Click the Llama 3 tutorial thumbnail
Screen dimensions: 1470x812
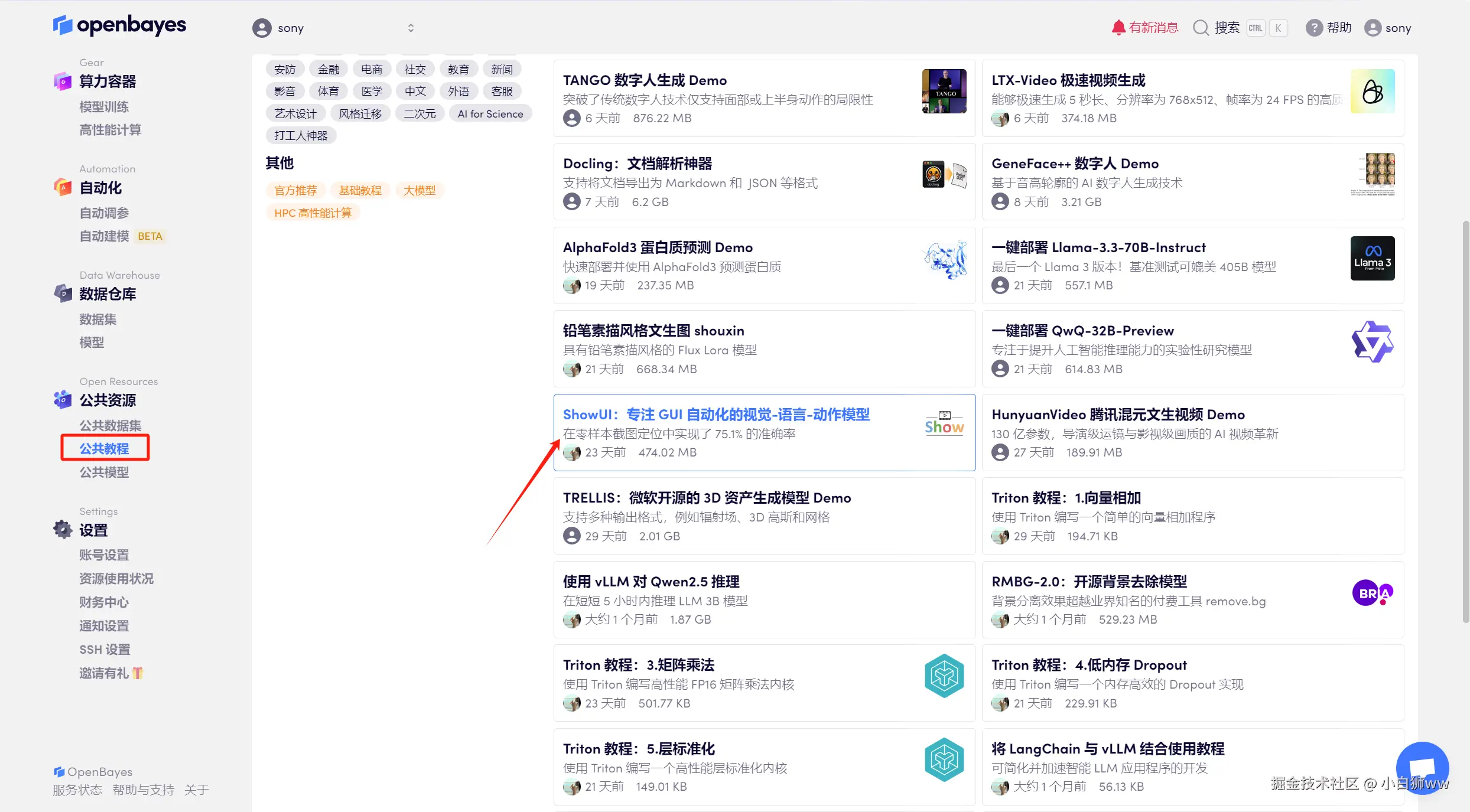1372,258
